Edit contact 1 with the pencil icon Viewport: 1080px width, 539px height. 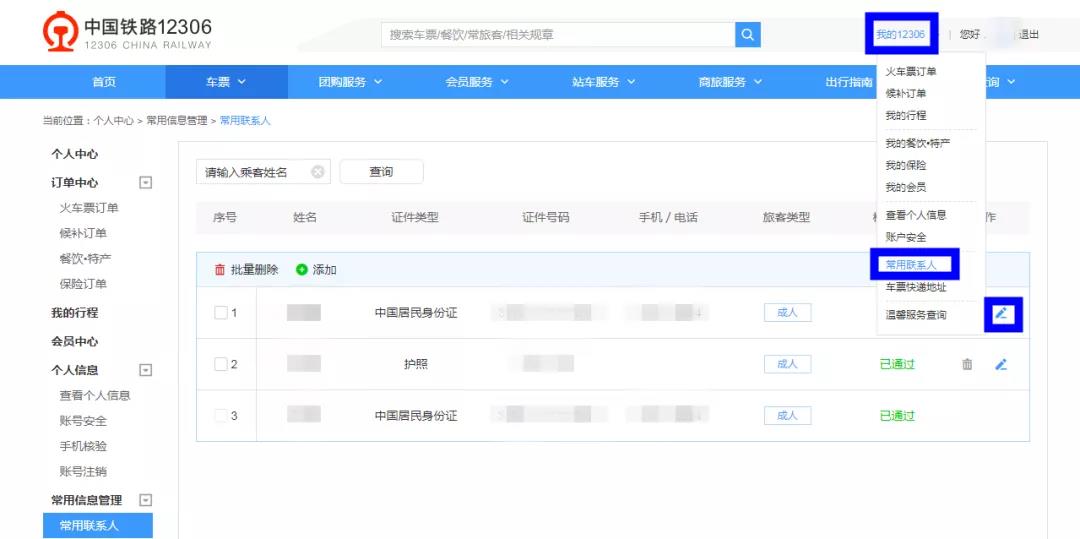pos(1002,314)
